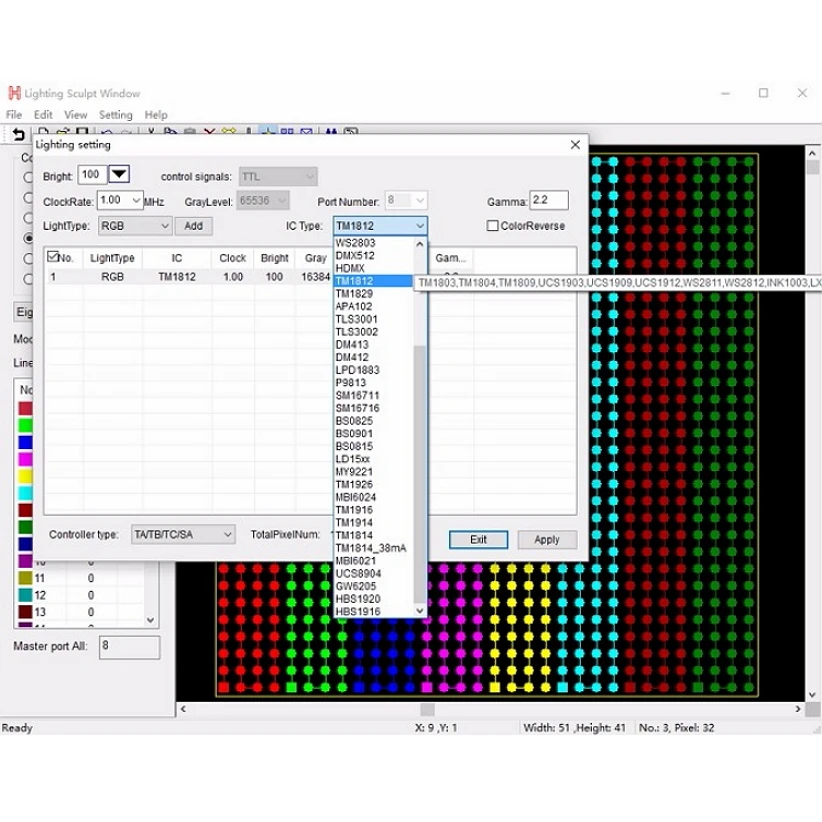Viewport: 822px width, 822px height.
Task: Collapse the IC Type dropdown showing TM1812
Action: tap(380, 226)
